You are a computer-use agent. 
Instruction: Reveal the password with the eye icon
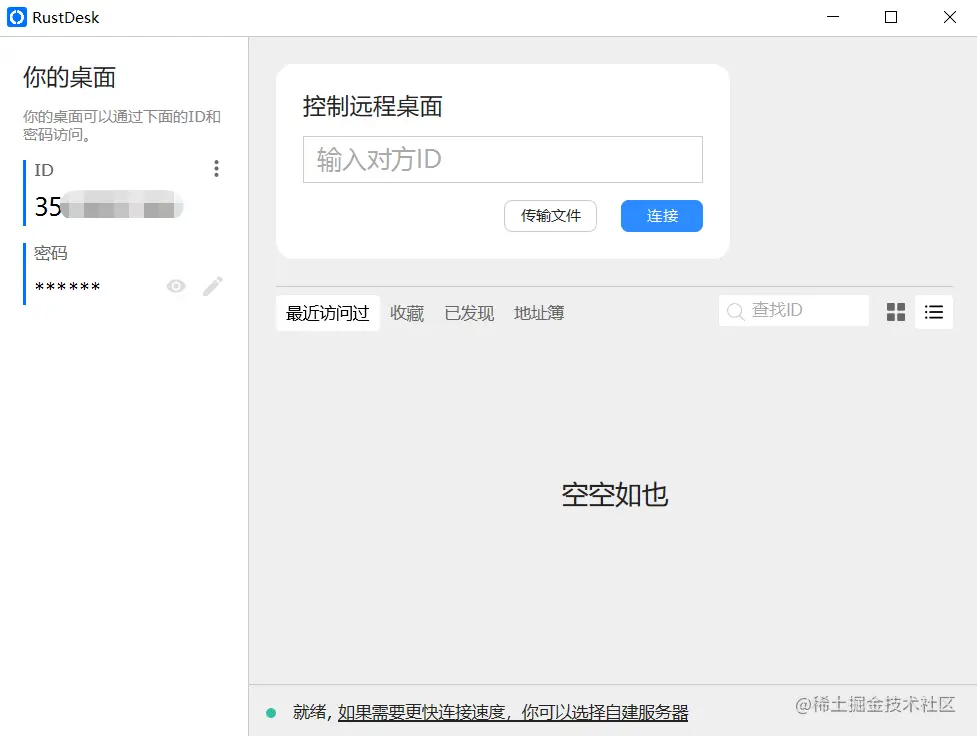176,286
